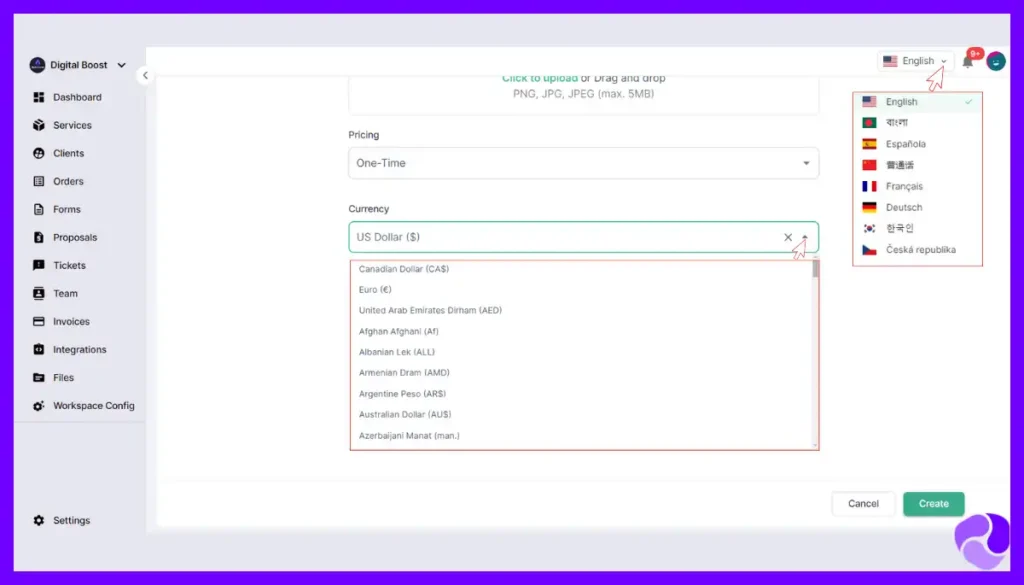Open Workspace Config from the sidebar
The height and width of the screenshot is (585, 1024).
pyautogui.click(x=88, y=405)
